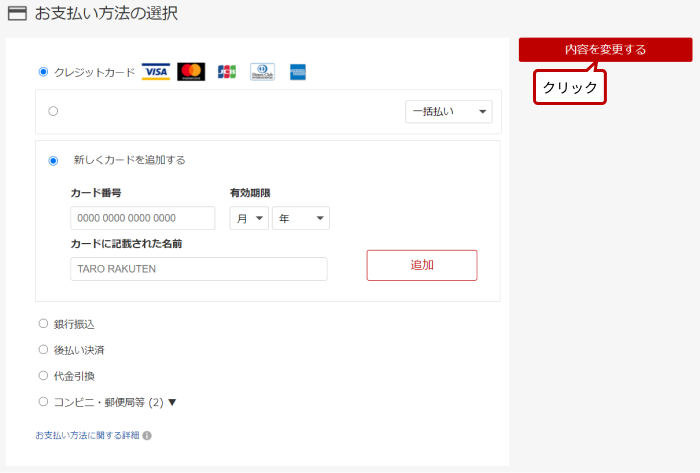
Task: Select the クレジットカード radio button
Action: coord(43,72)
